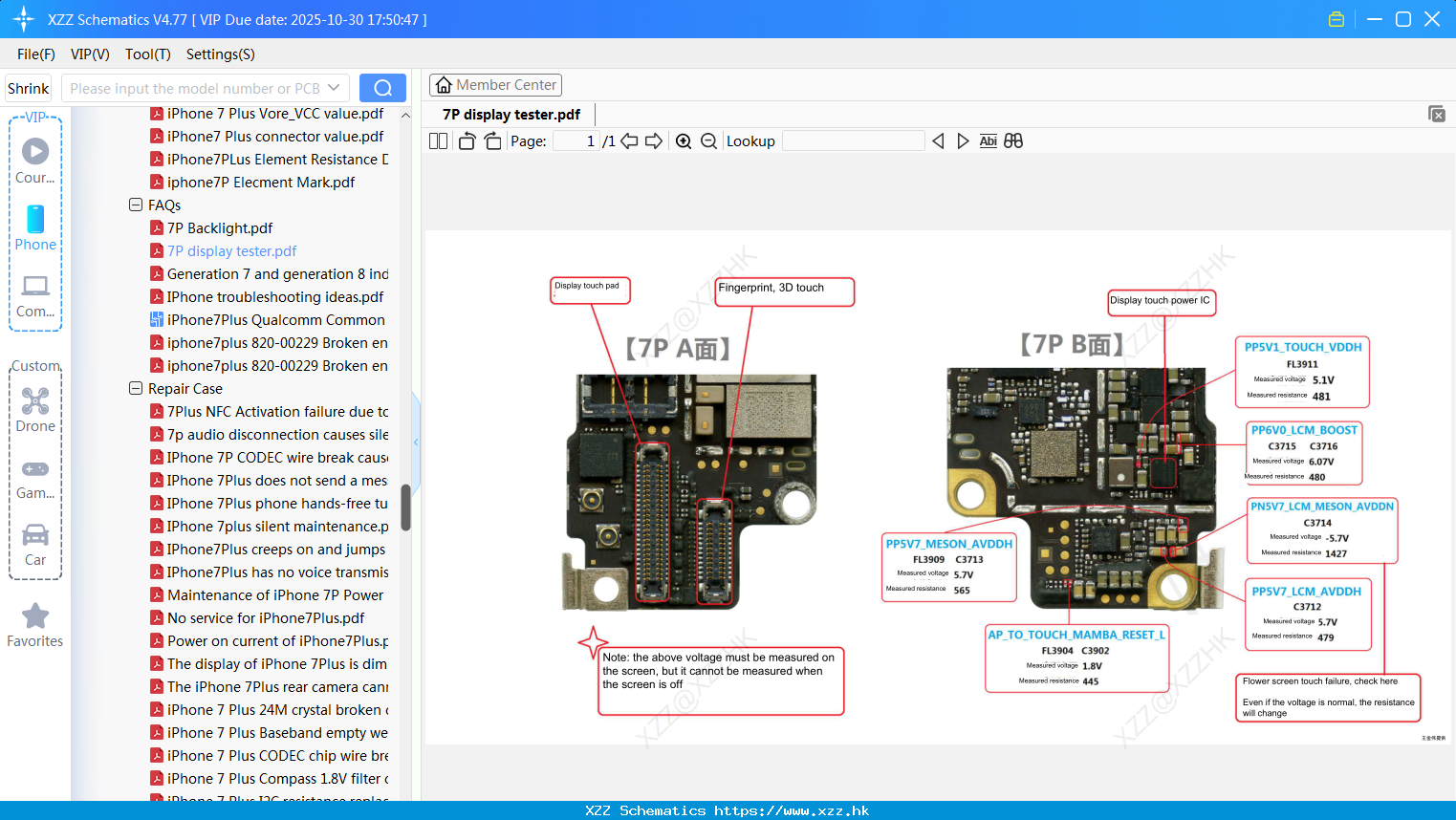Open iPhone 7 Plus 24M crystal broken
Viewport: 1456px width, 820px height.
click(x=277, y=709)
